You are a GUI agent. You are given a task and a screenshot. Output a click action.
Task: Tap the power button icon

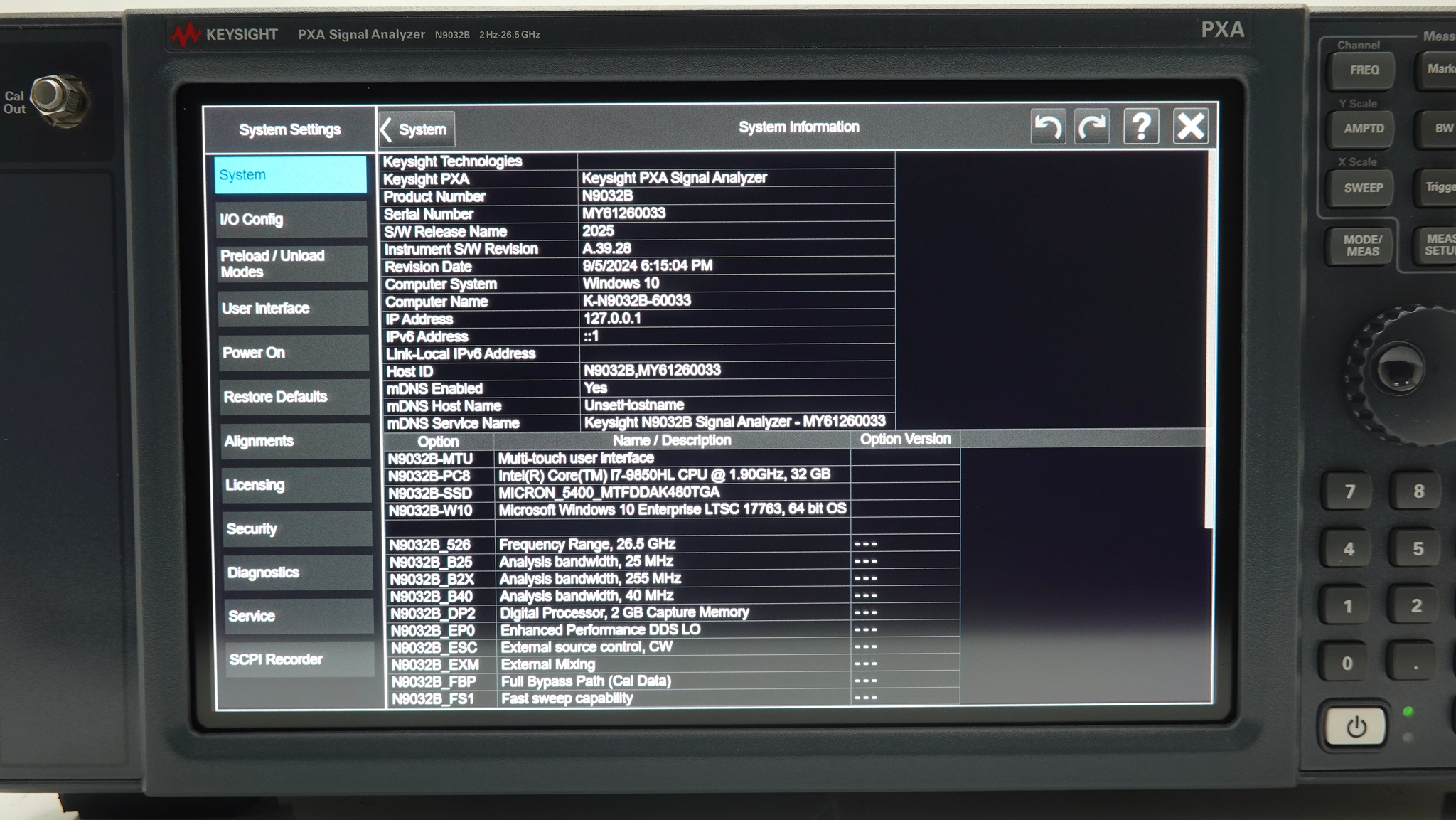point(1356,728)
